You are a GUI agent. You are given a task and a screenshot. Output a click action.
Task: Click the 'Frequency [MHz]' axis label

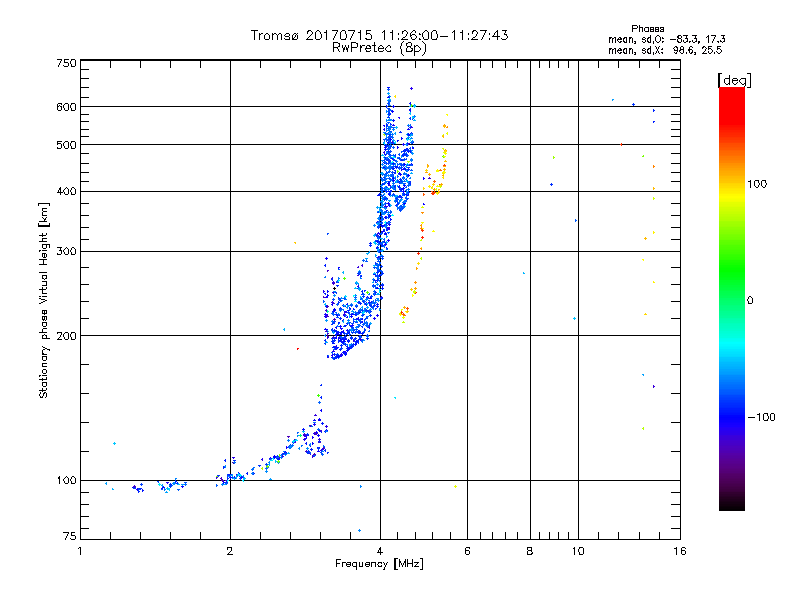click(x=379, y=564)
